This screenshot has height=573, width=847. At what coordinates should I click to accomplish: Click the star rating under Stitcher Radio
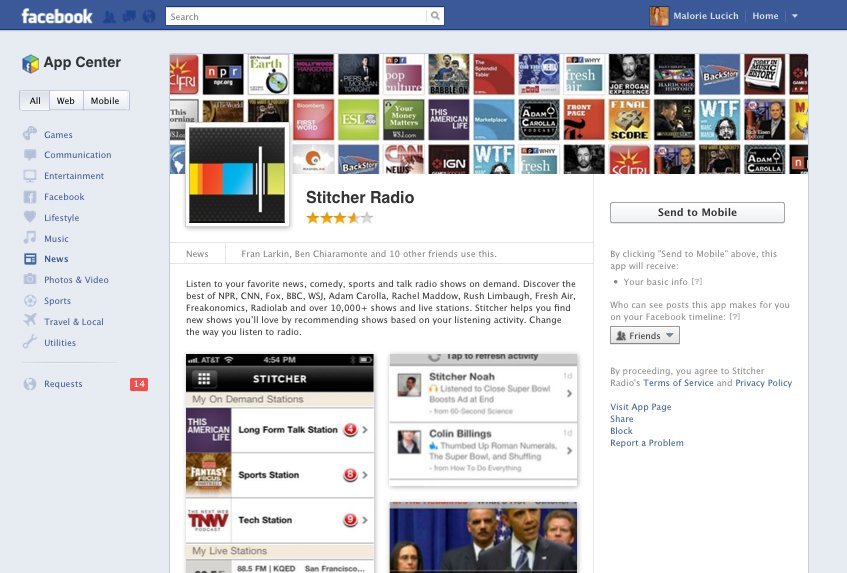point(339,217)
